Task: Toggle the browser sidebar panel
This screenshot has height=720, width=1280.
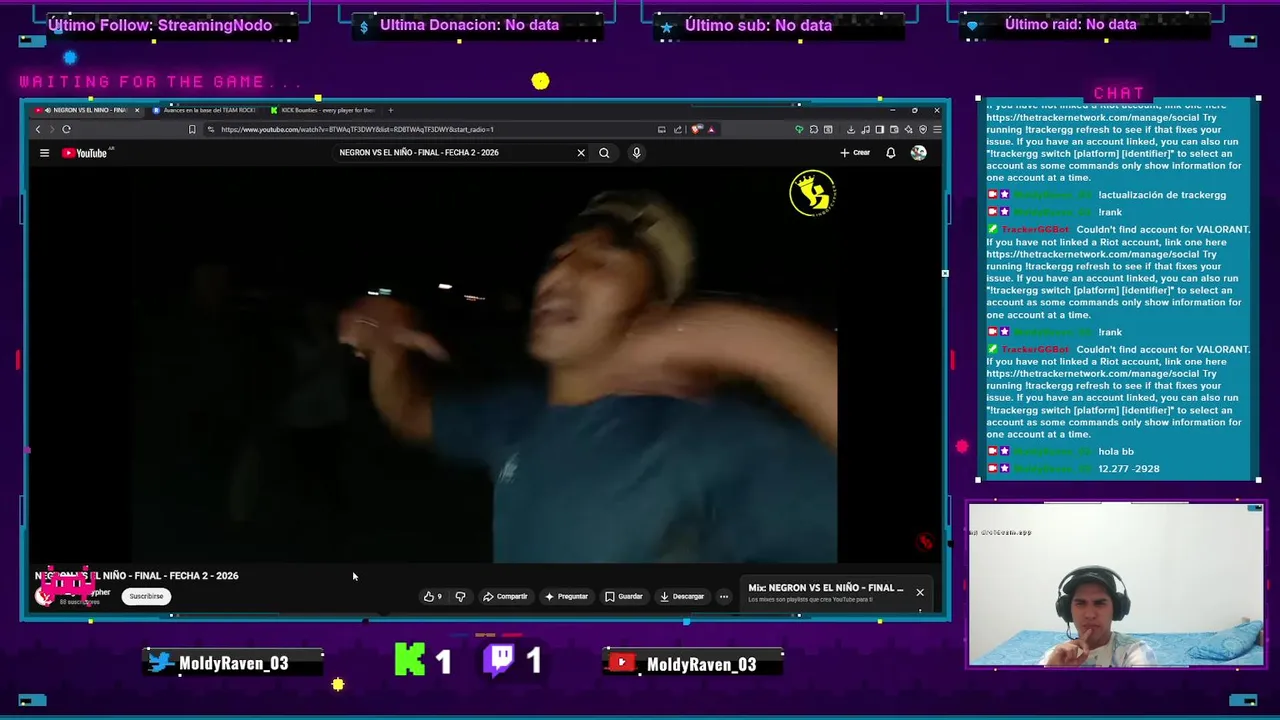Action: [x=879, y=129]
